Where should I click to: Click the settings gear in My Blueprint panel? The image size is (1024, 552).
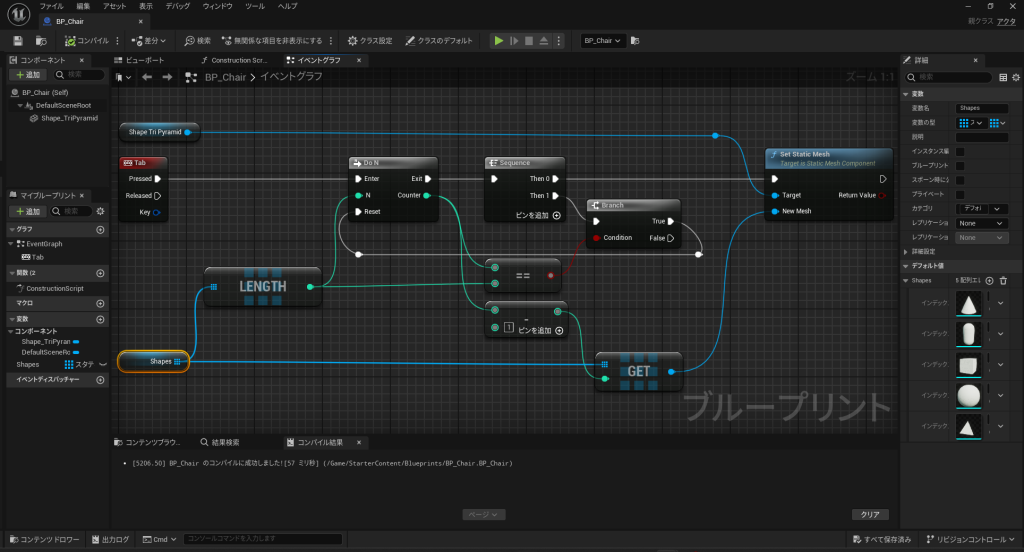(99, 211)
